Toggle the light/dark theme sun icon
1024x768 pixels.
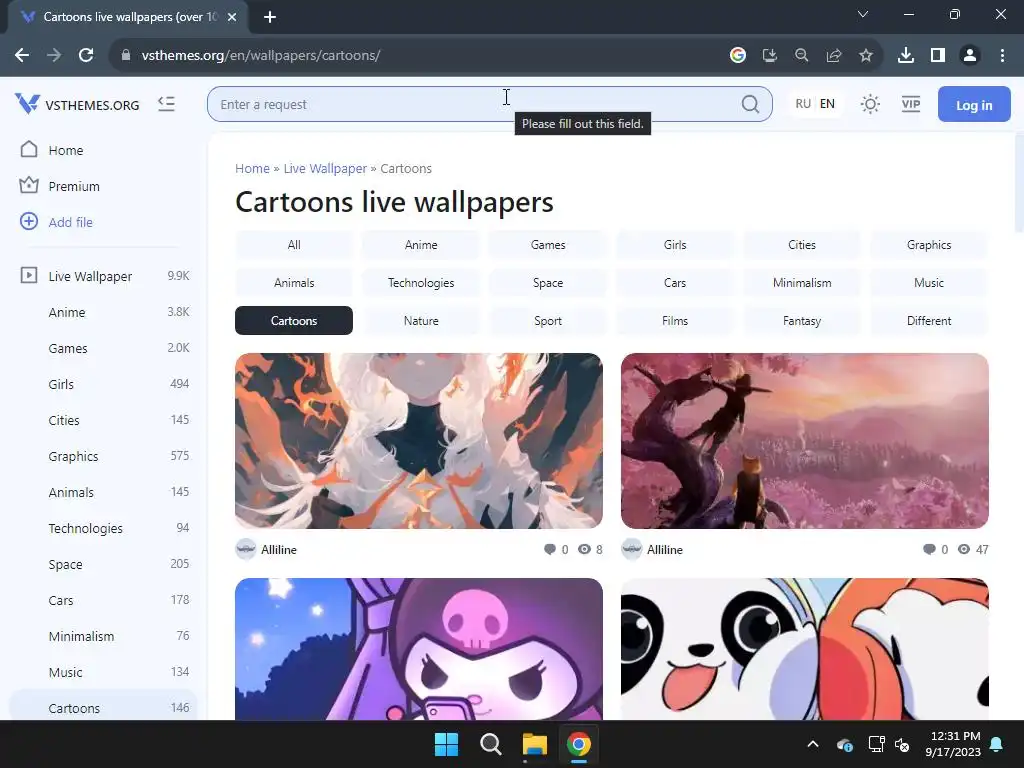[x=870, y=104]
